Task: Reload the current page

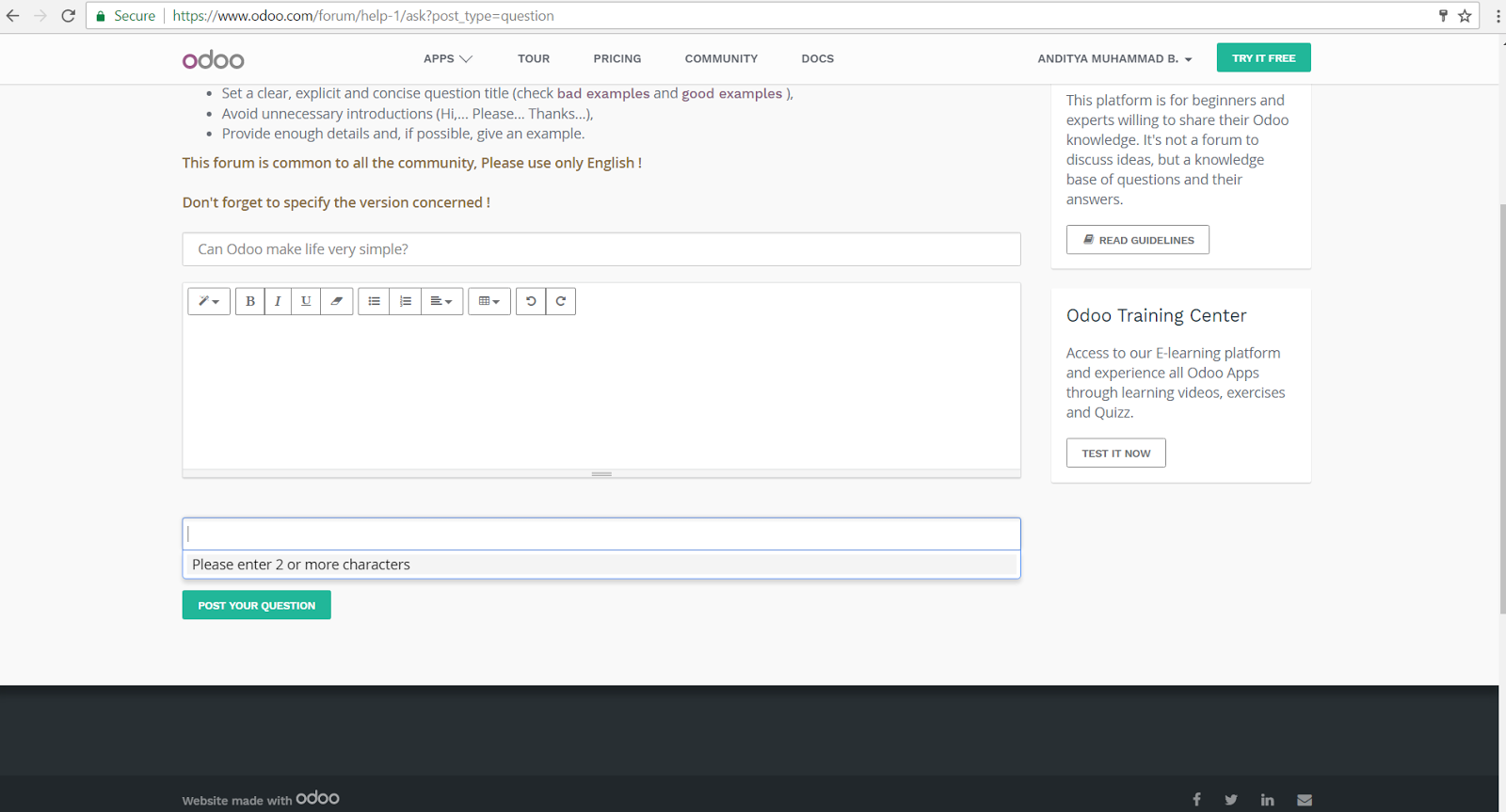Action: tap(68, 16)
